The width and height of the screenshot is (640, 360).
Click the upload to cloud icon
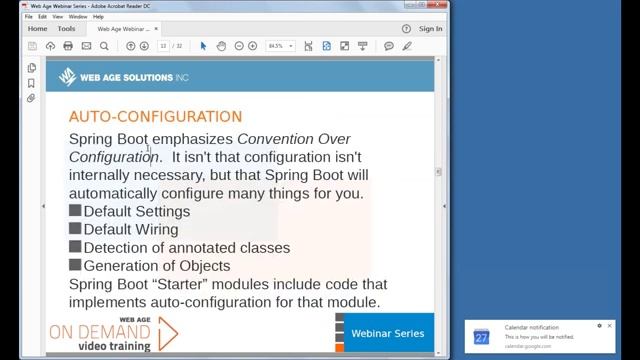pyautogui.click(x=50, y=46)
